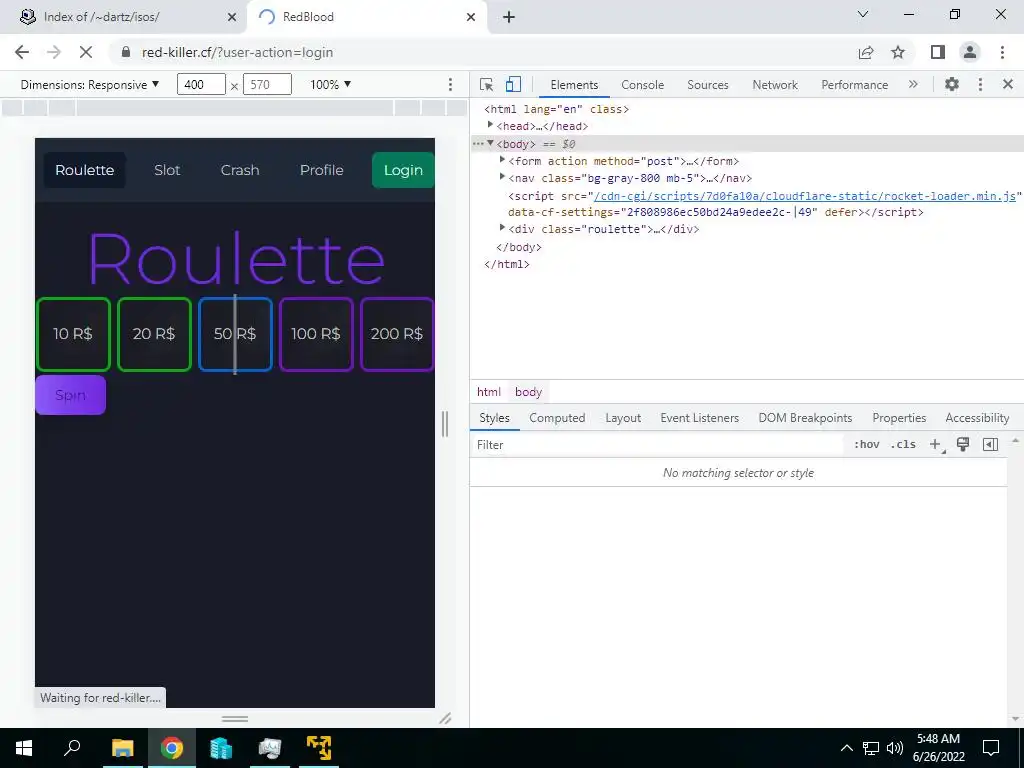
Task: Stop loading the page
Action: pyautogui.click(x=86, y=52)
